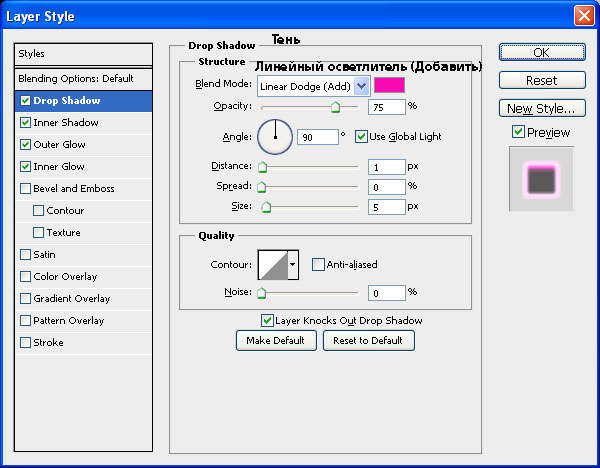
Task: Click the Spread slider handle
Action: point(262,187)
